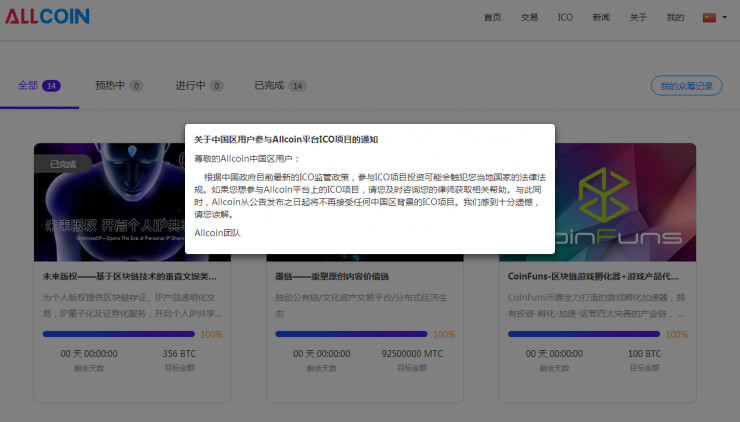Click the notice title 关于中国区用户参与Allcoin平台ICO项目的通知
This screenshot has width=740, height=422.
(x=286, y=139)
